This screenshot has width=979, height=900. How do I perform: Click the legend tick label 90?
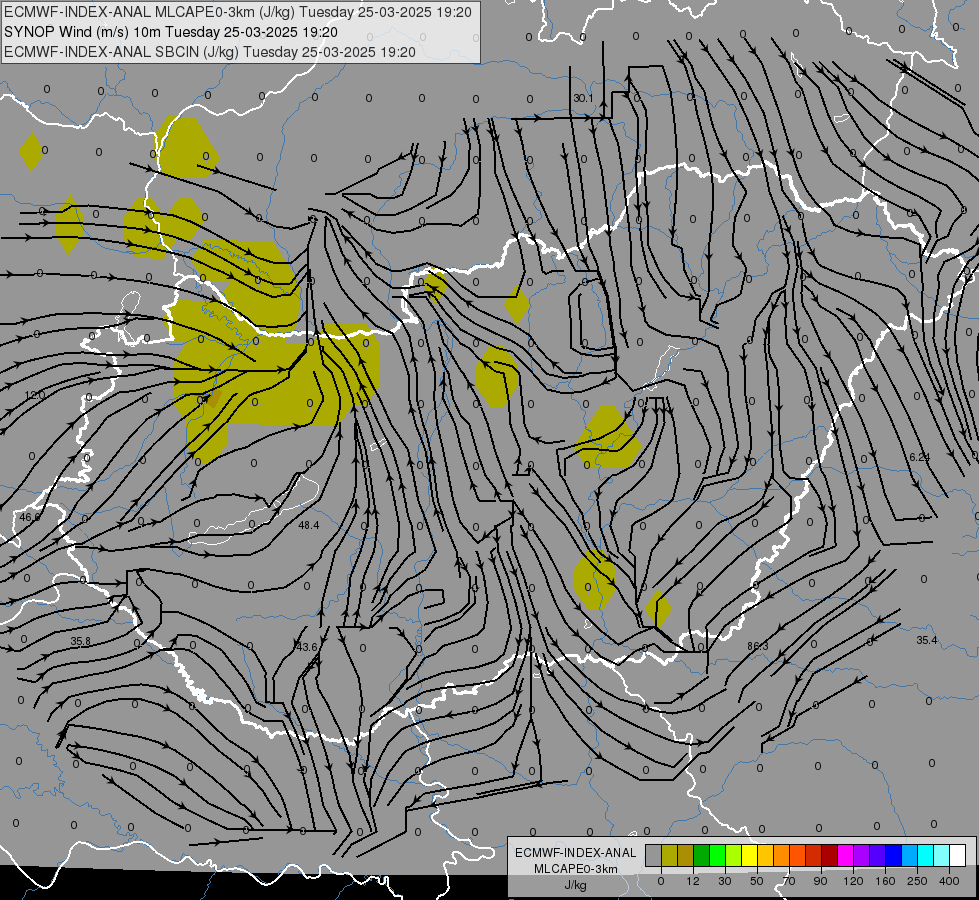[x=820, y=881]
